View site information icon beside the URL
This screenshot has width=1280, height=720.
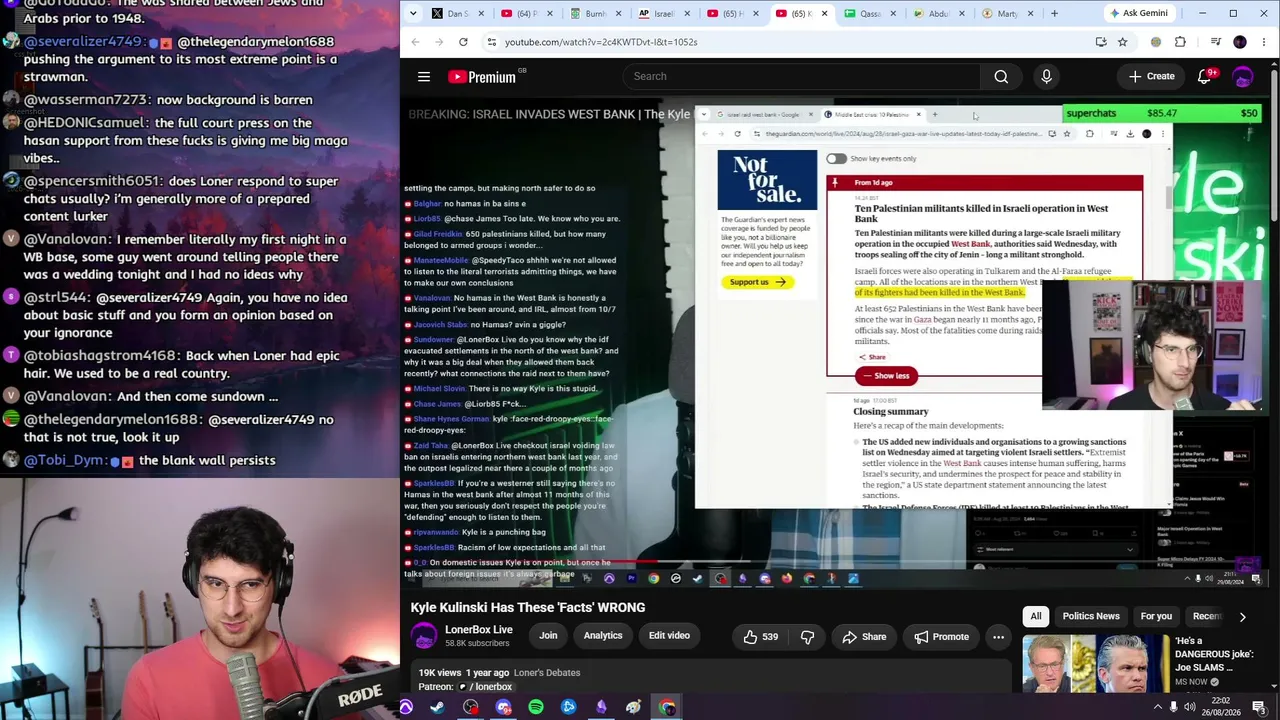click(491, 42)
